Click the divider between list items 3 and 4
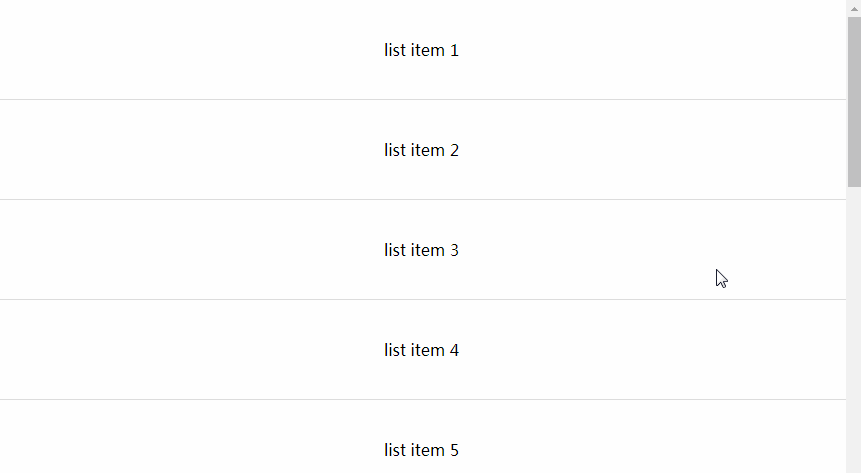 coord(421,300)
